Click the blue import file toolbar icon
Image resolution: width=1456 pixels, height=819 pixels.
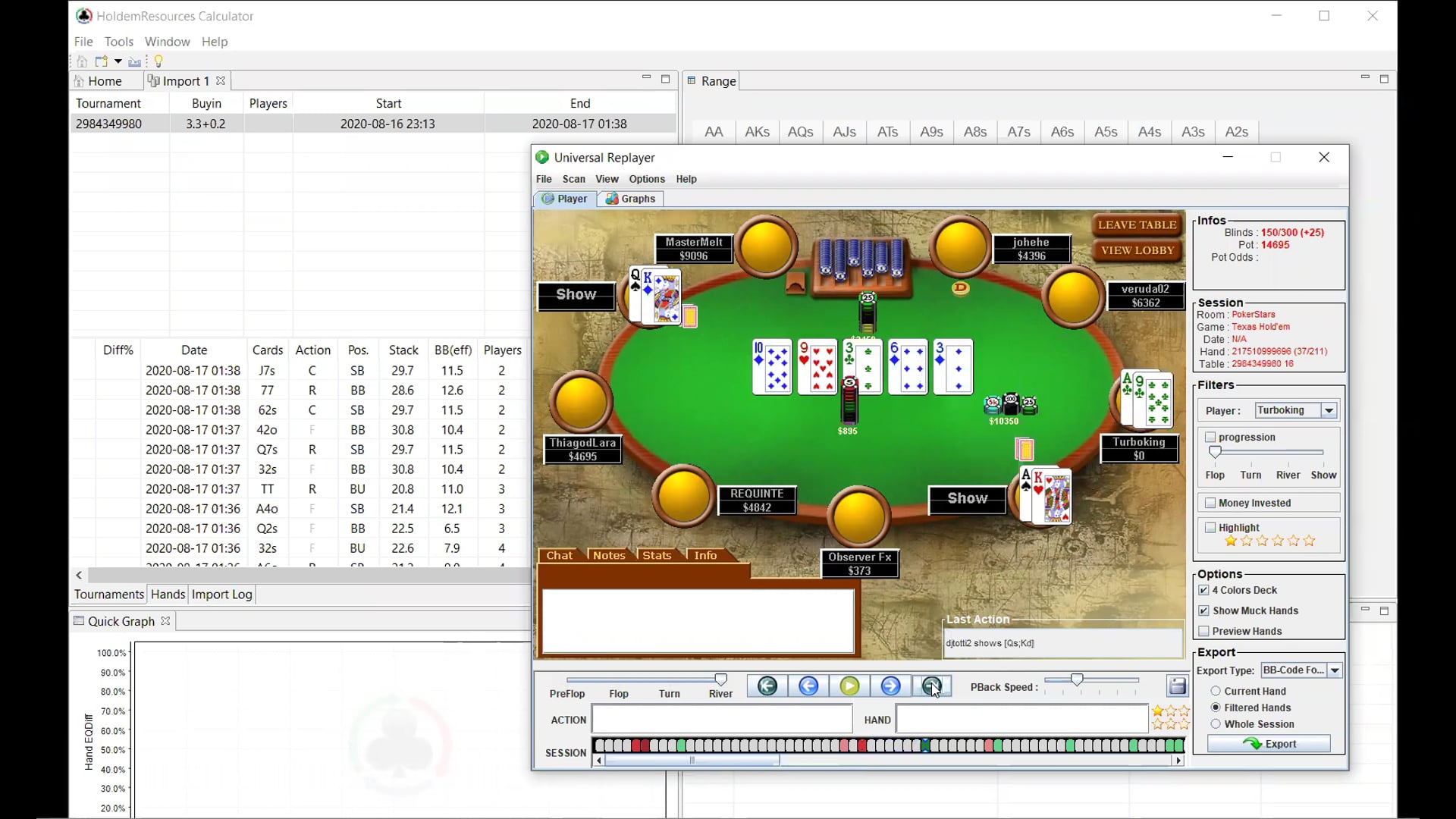click(135, 61)
